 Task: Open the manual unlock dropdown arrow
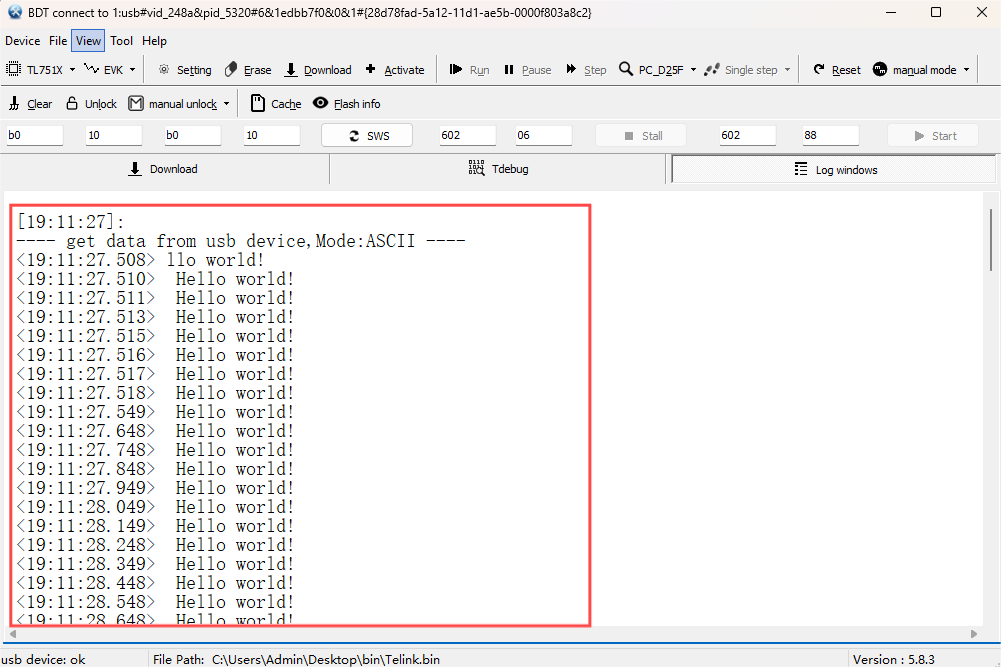pos(226,104)
